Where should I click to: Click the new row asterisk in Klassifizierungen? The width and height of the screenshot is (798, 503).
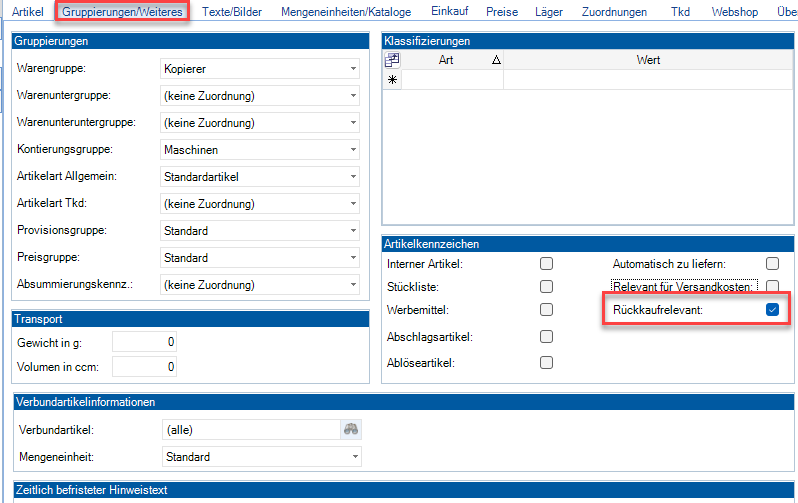(x=392, y=80)
